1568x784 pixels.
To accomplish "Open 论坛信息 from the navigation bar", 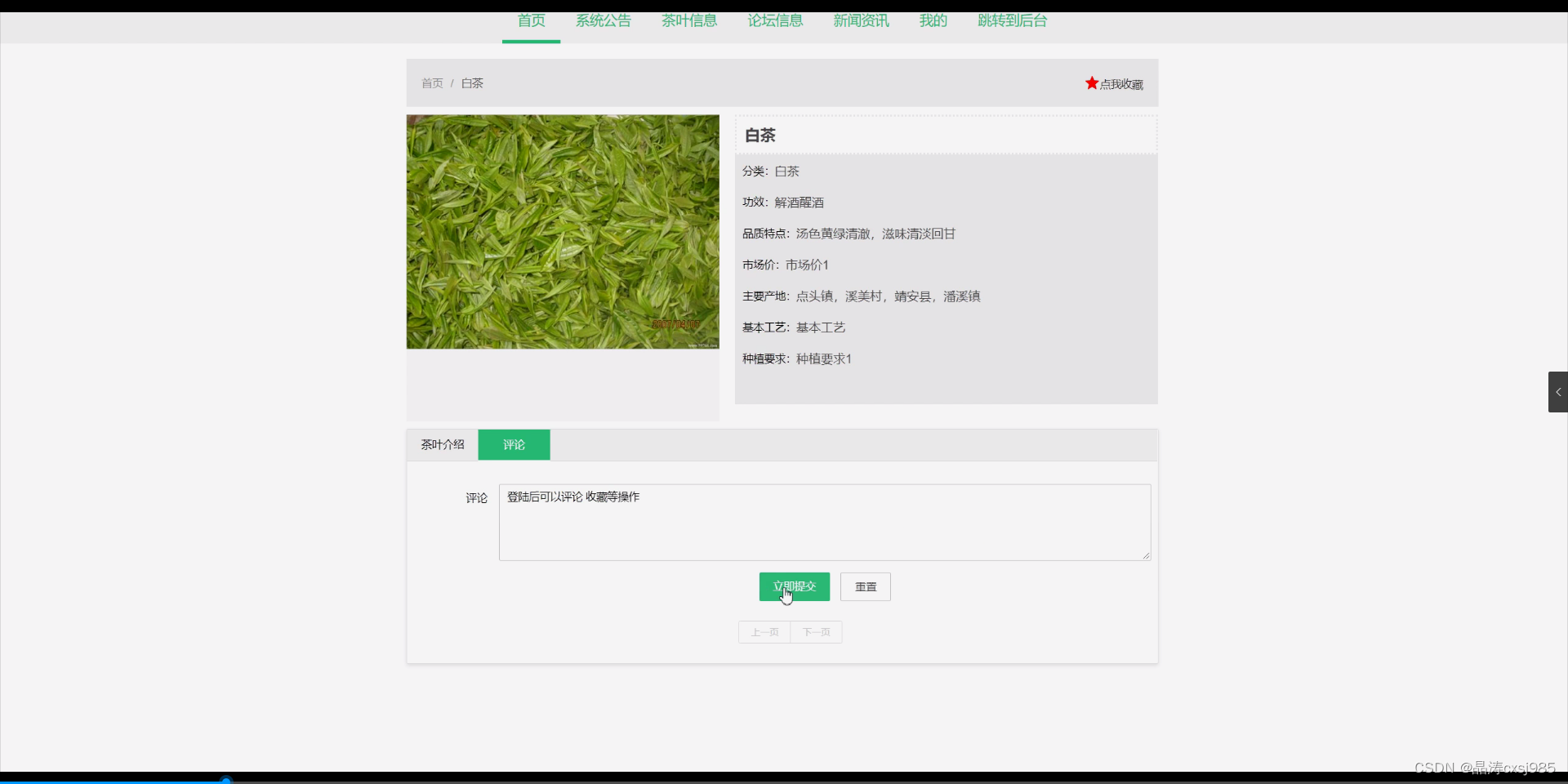I will tap(776, 21).
